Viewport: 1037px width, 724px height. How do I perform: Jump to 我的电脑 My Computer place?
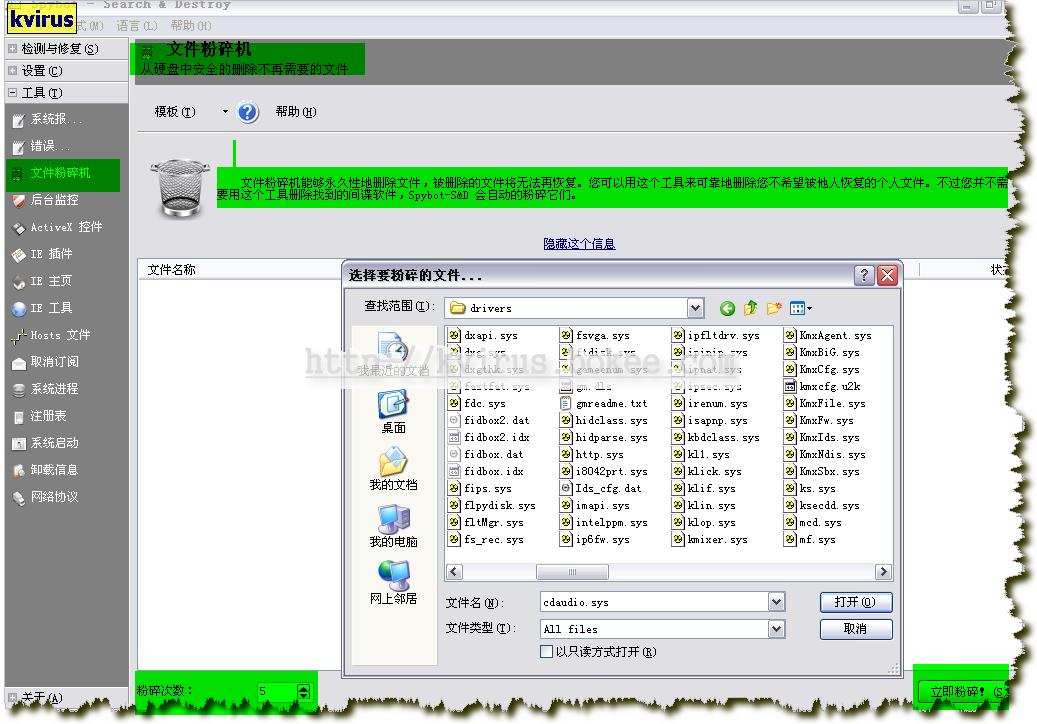(394, 526)
